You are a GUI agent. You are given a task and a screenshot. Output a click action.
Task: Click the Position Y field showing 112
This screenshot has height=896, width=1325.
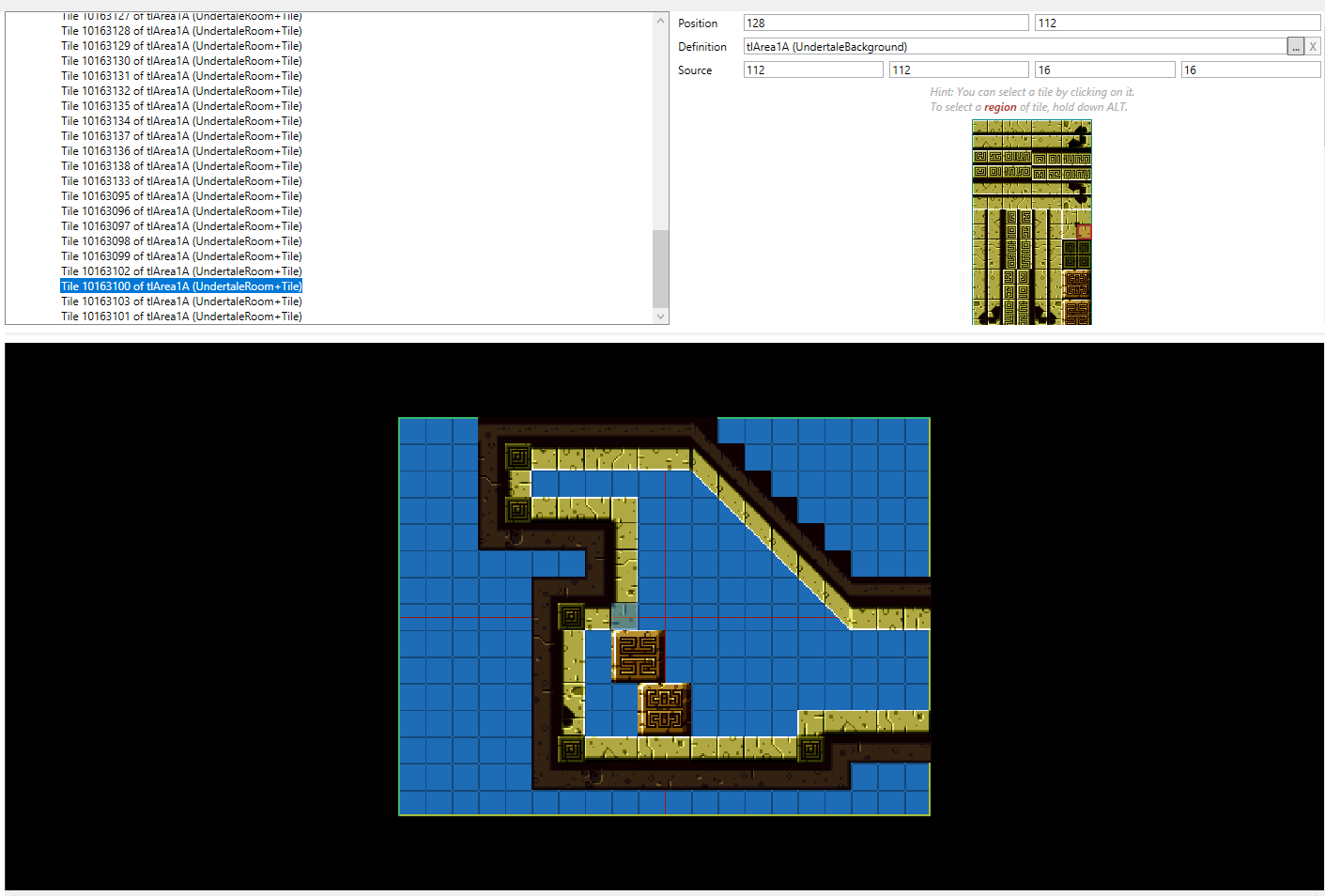(1176, 23)
